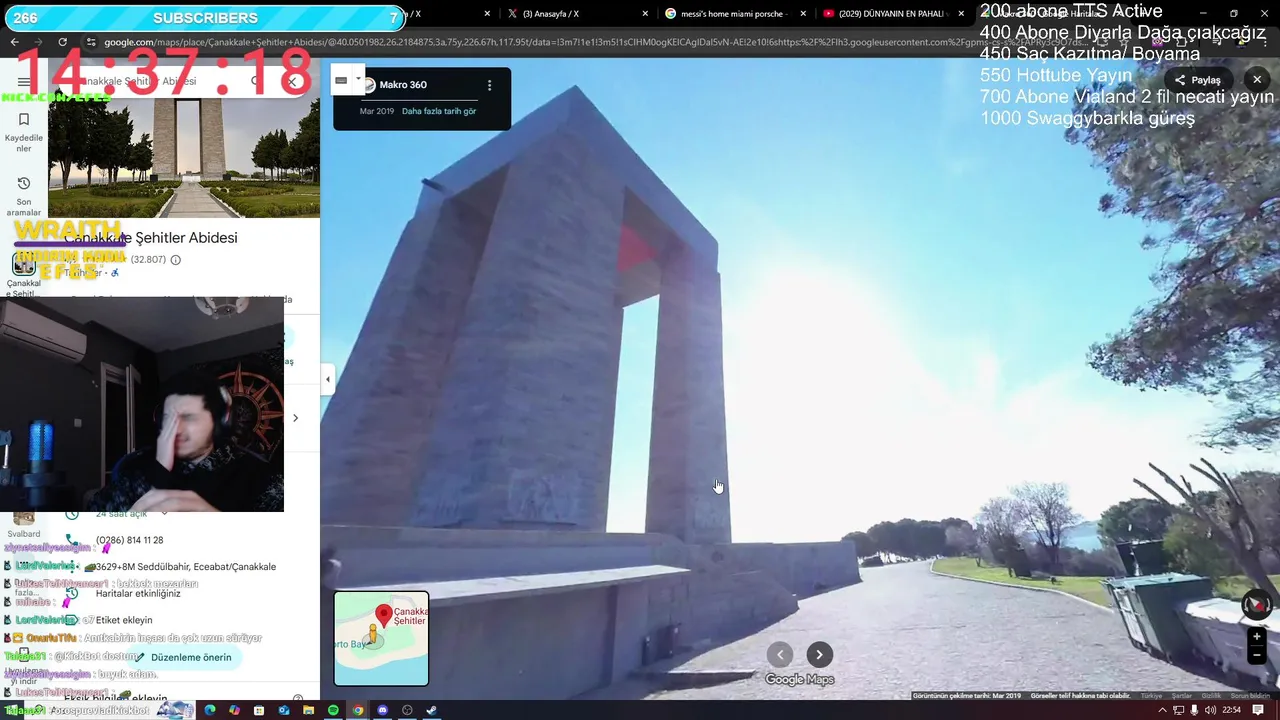Open Microsoft Edge from the taskbar
This screenshot has height=720, width=1280.
210,710
